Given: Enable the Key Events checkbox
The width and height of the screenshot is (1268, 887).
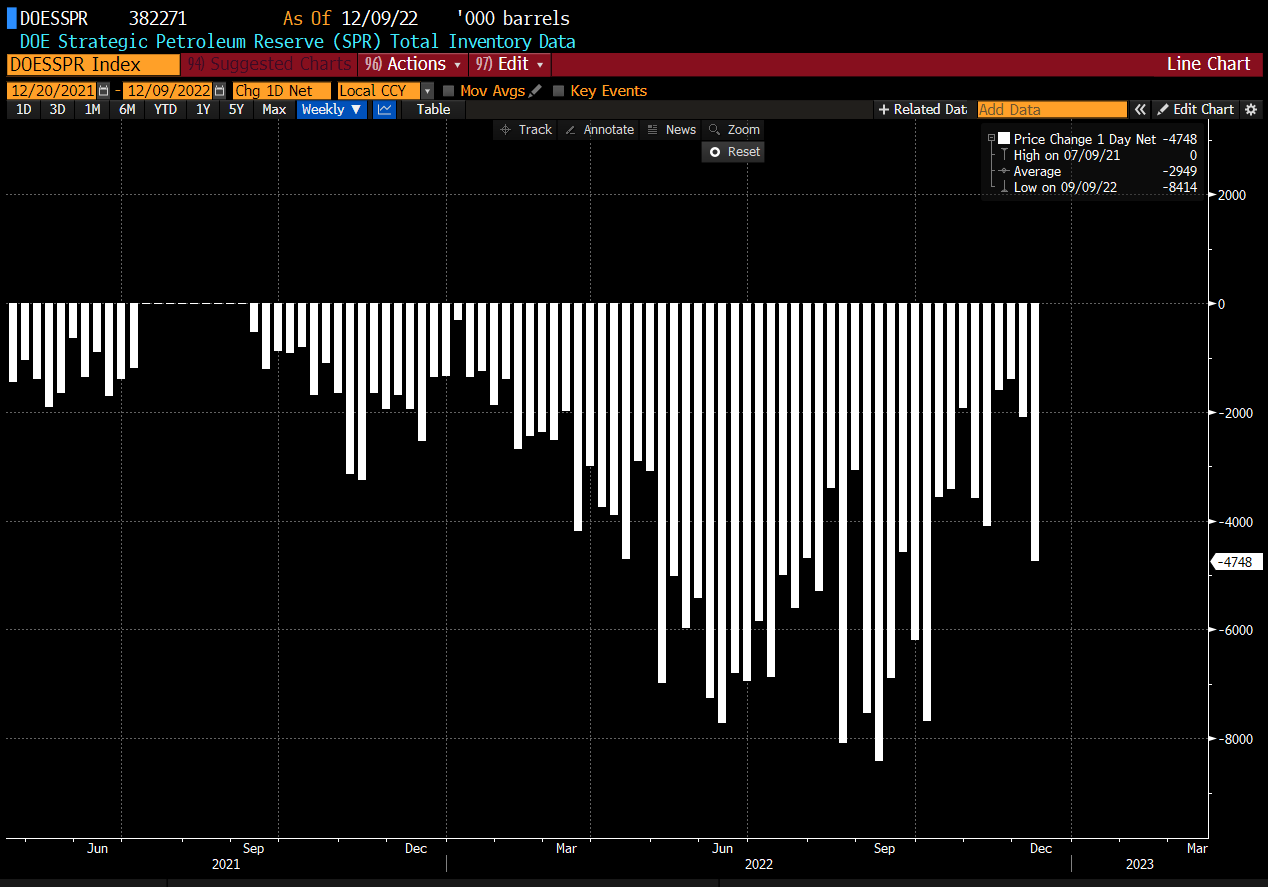Looking at the screenshot, I should pos(558,90).
